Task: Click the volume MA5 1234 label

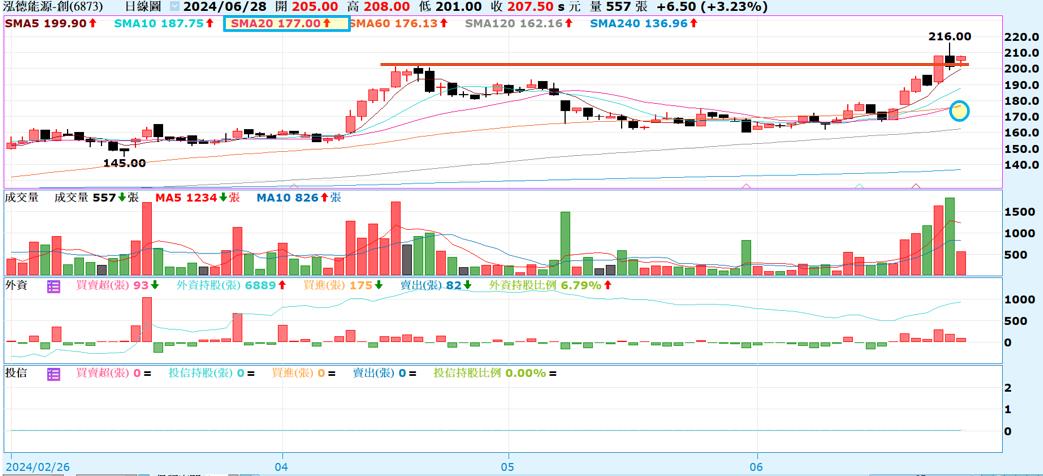Action: (x=198, y=197)
